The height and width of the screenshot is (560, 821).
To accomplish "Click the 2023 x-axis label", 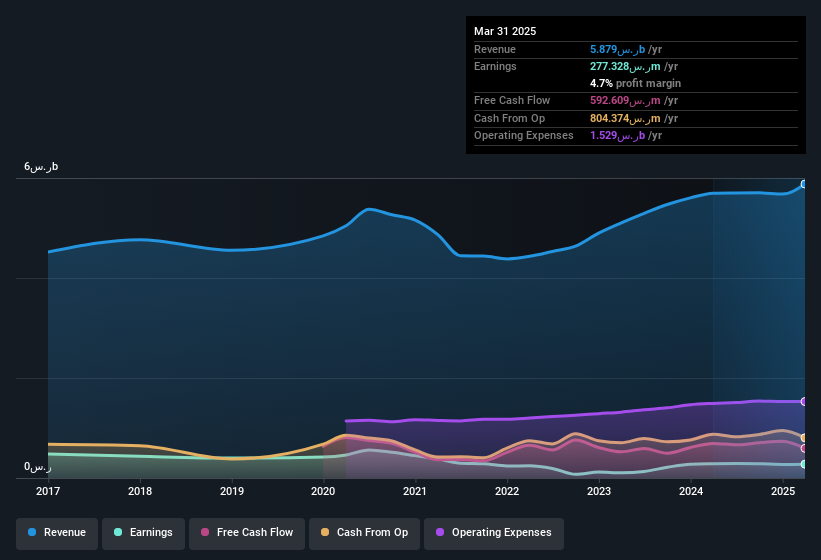I will pos(599,491).
